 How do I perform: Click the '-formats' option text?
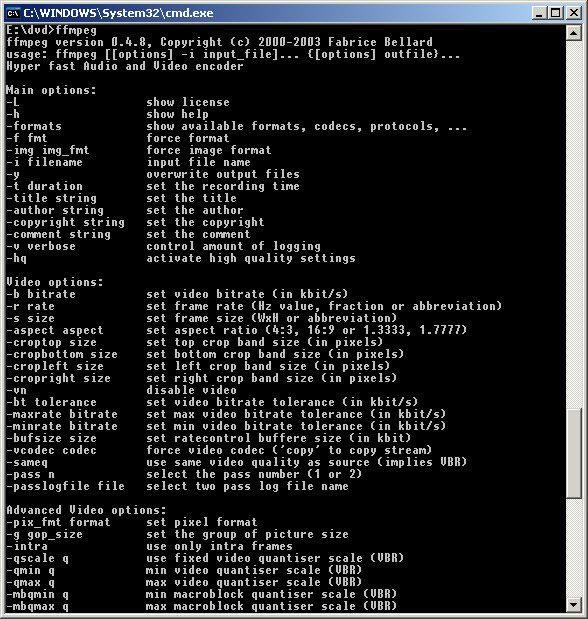(34, 126)
